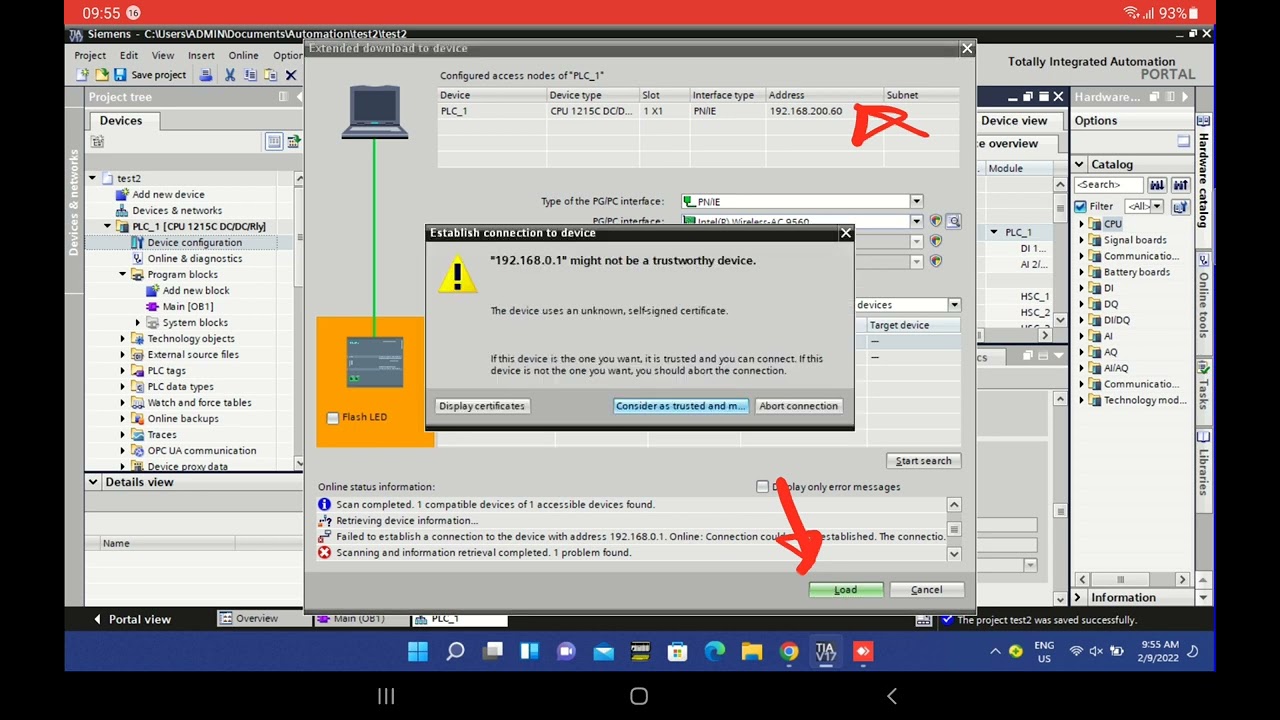Select Add new device in tree
Image resolution: width=1280 pixels, height=720 pixels.
click(168, 194)
